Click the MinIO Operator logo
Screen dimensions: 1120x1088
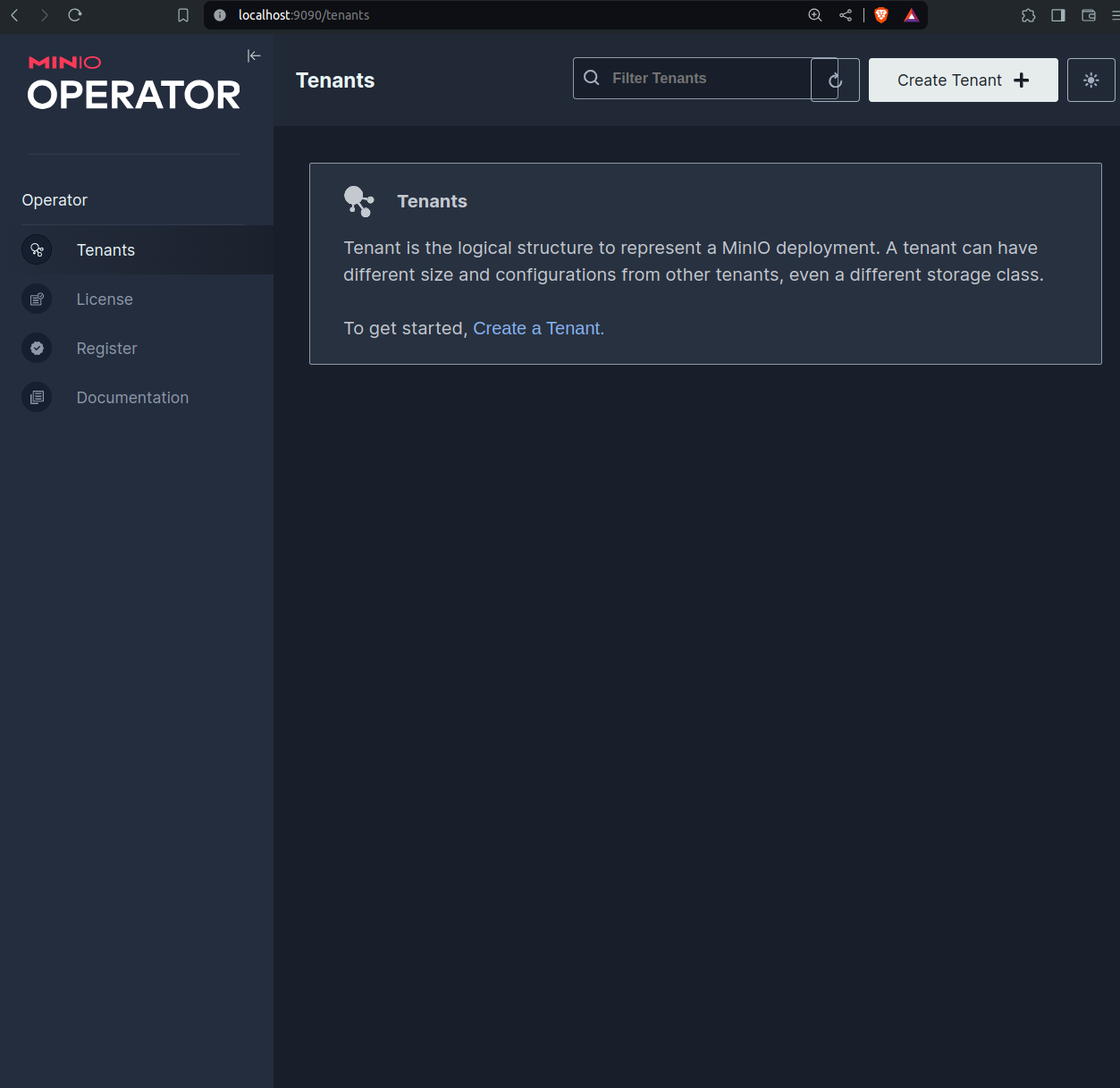pos(134,83)
